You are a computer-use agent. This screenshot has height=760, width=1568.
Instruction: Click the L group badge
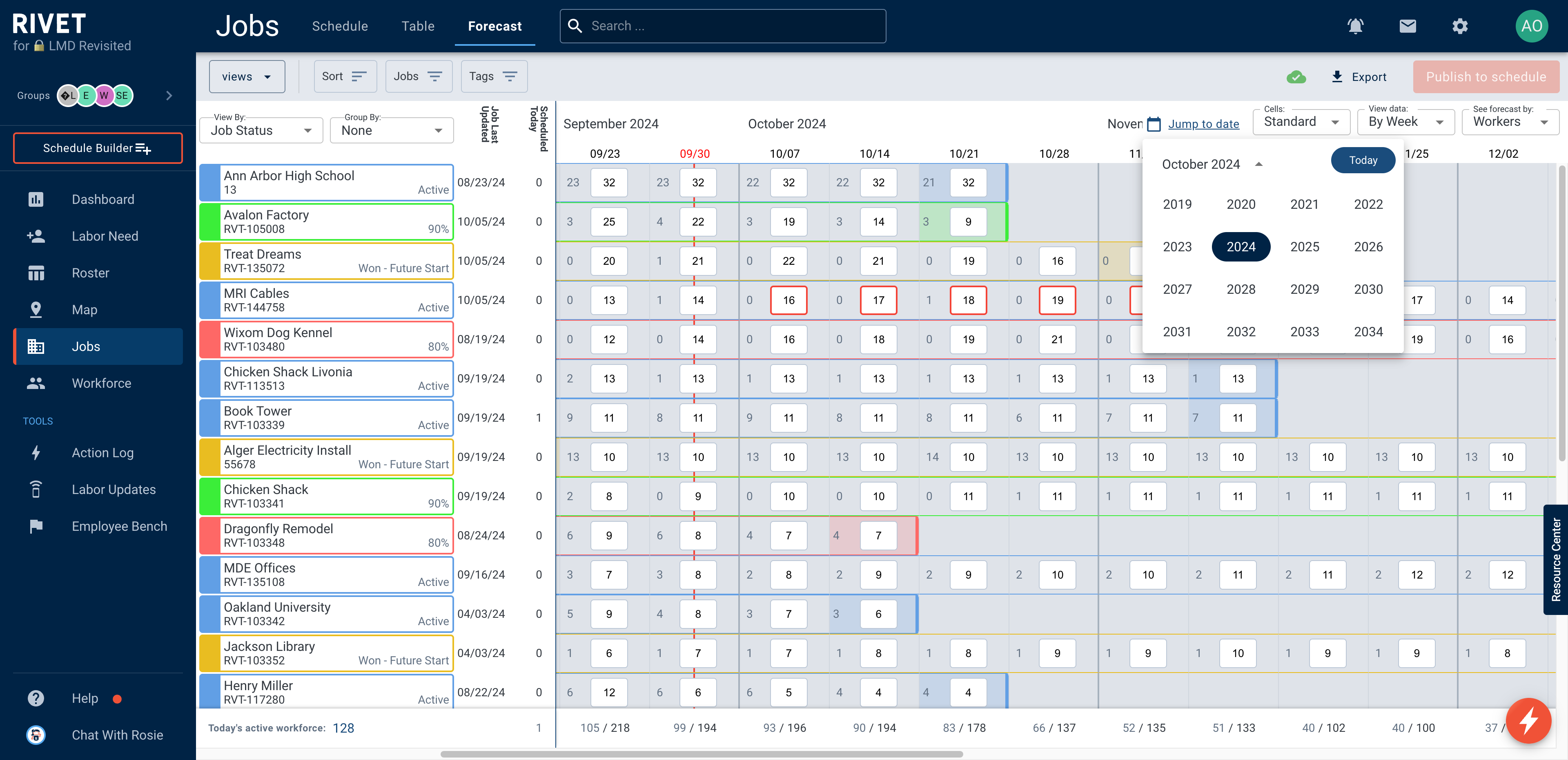pos(68,96)
